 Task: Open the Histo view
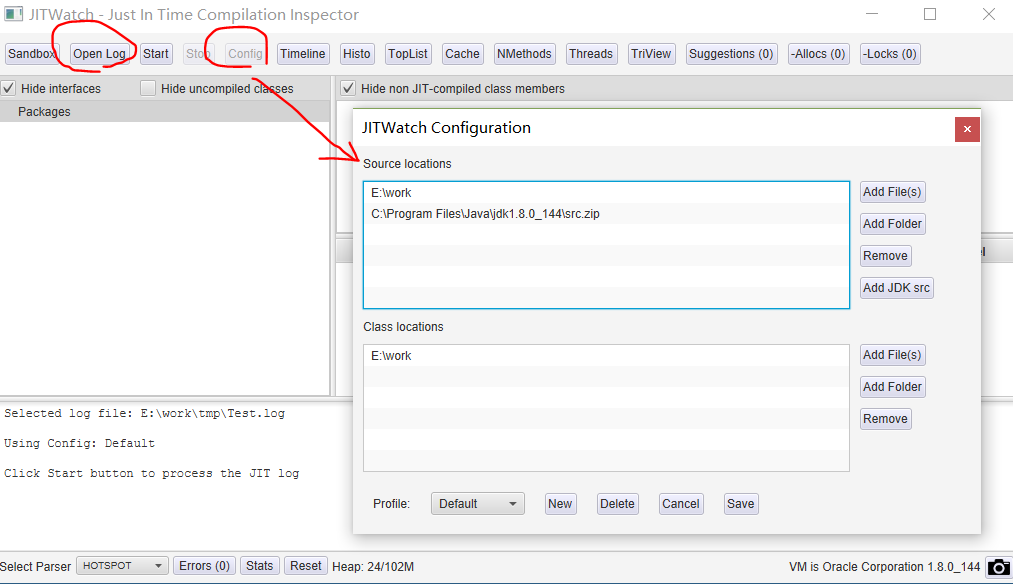[357, 54]
